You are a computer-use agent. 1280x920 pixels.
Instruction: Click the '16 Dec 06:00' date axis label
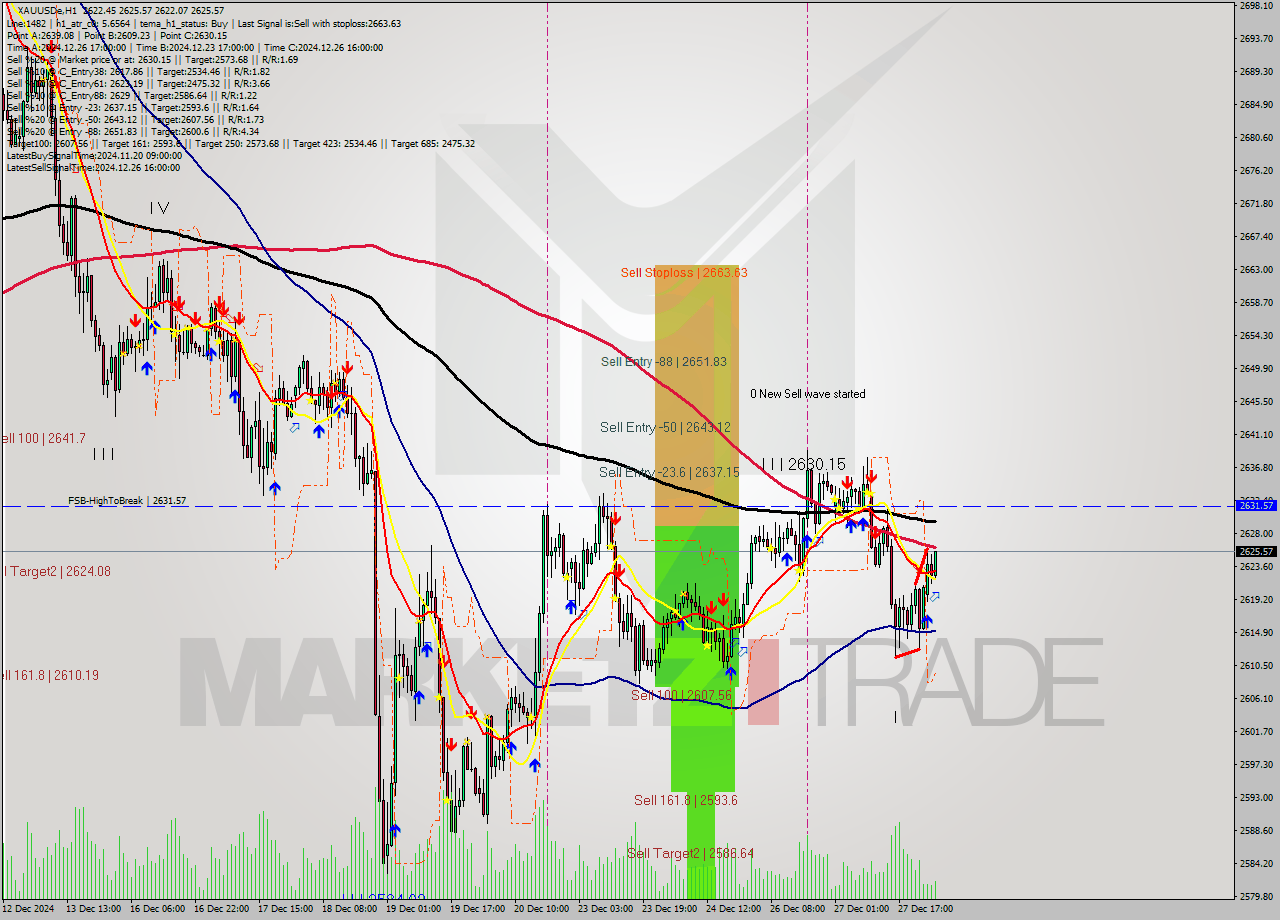coord(157,909)
